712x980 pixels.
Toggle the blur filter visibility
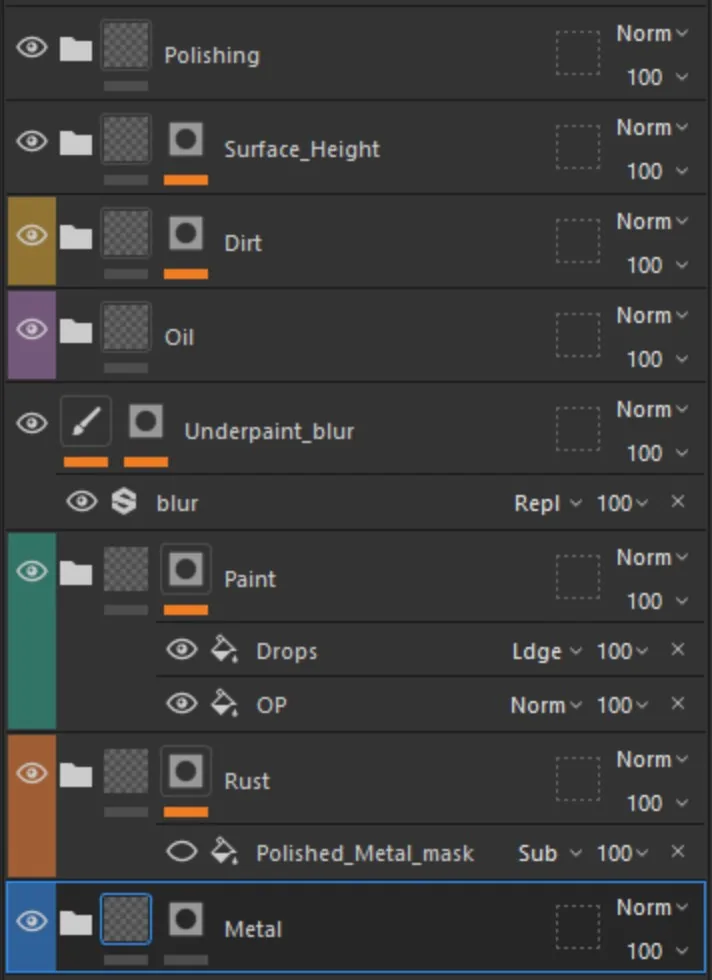82,501
